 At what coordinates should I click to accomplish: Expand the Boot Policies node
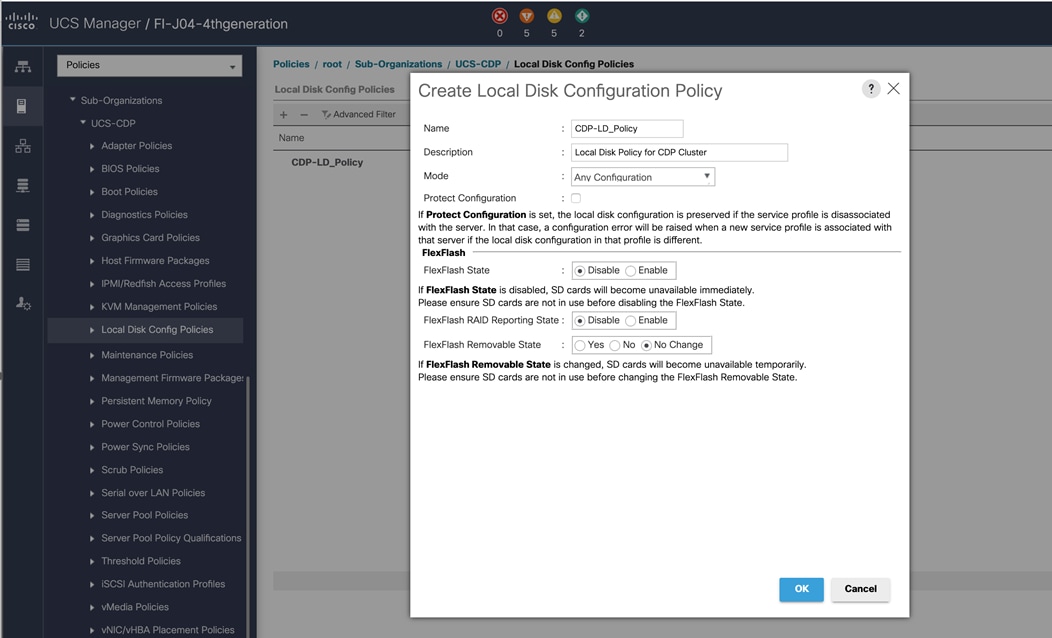(x=92, y=192)
